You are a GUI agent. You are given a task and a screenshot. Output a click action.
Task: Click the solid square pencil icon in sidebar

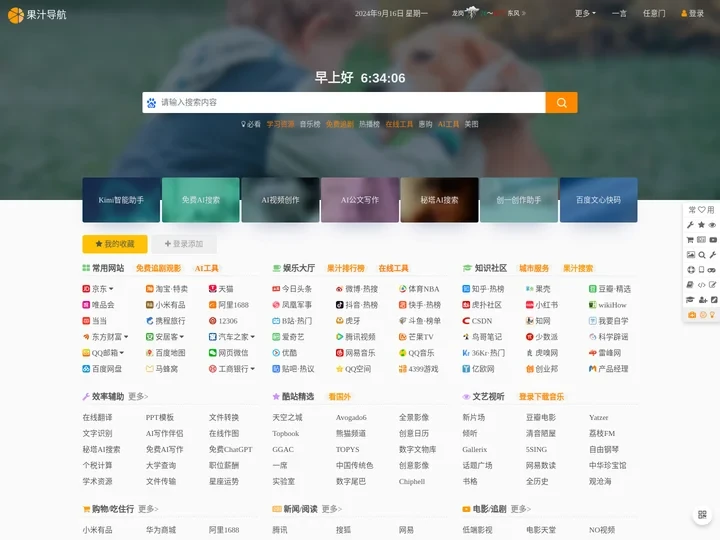(x=714, y=300)
